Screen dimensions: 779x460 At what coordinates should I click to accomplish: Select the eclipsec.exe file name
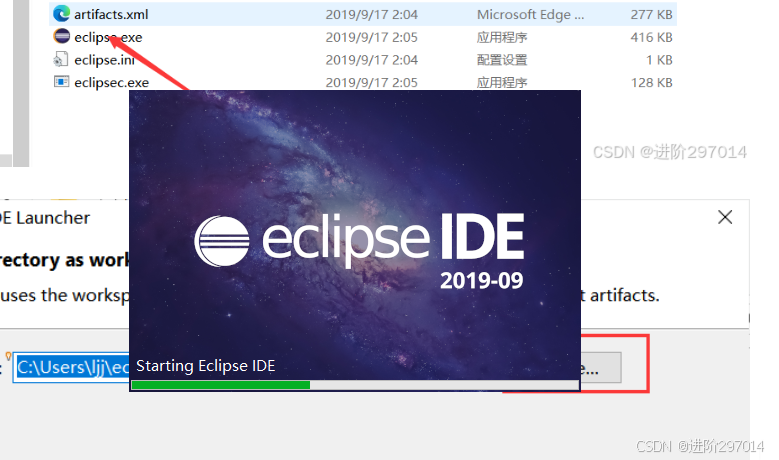click(112, 82)
